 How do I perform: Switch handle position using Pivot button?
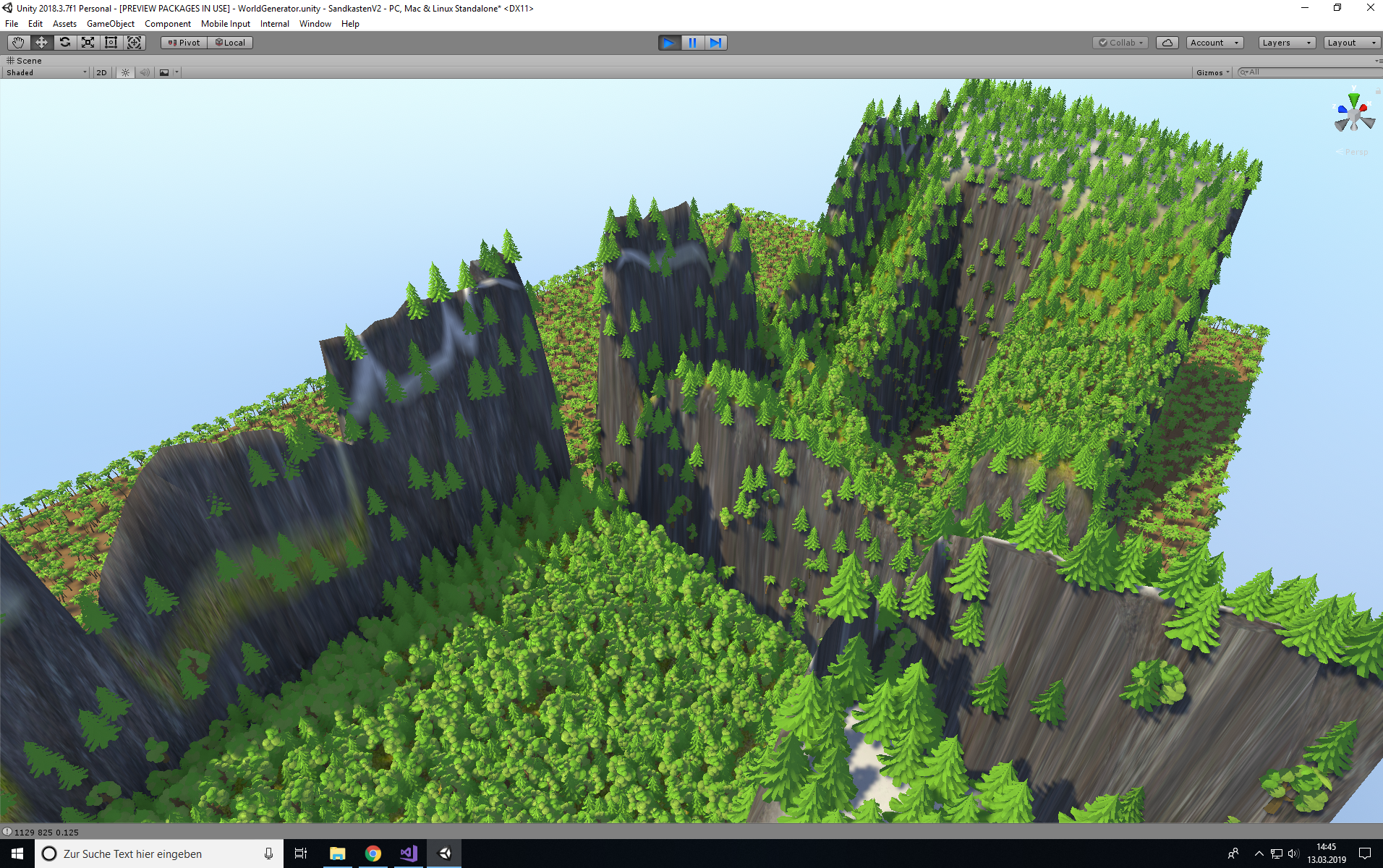pos(184,43)
